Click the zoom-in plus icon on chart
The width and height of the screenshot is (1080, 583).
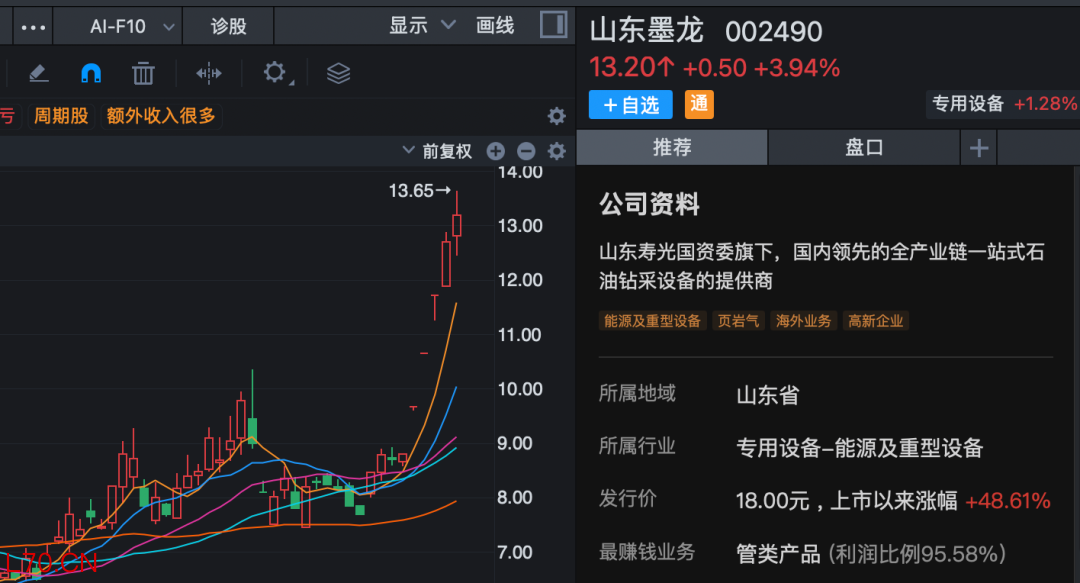(x=495, y=150)
